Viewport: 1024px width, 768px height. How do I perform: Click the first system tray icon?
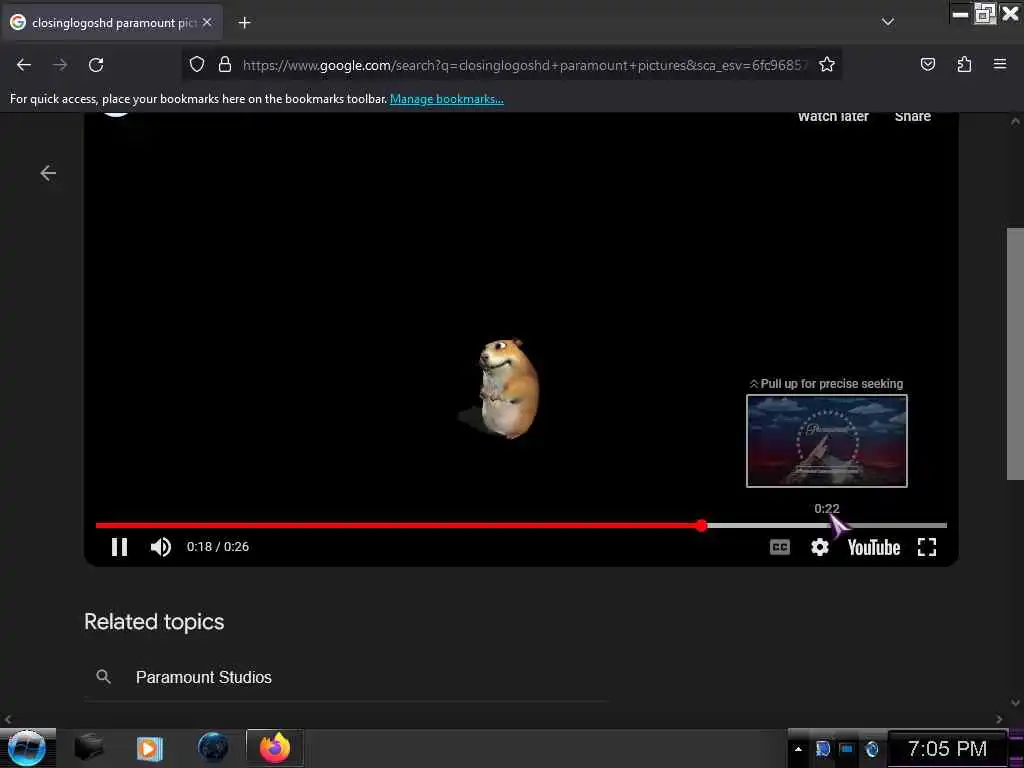coord(823,749)
